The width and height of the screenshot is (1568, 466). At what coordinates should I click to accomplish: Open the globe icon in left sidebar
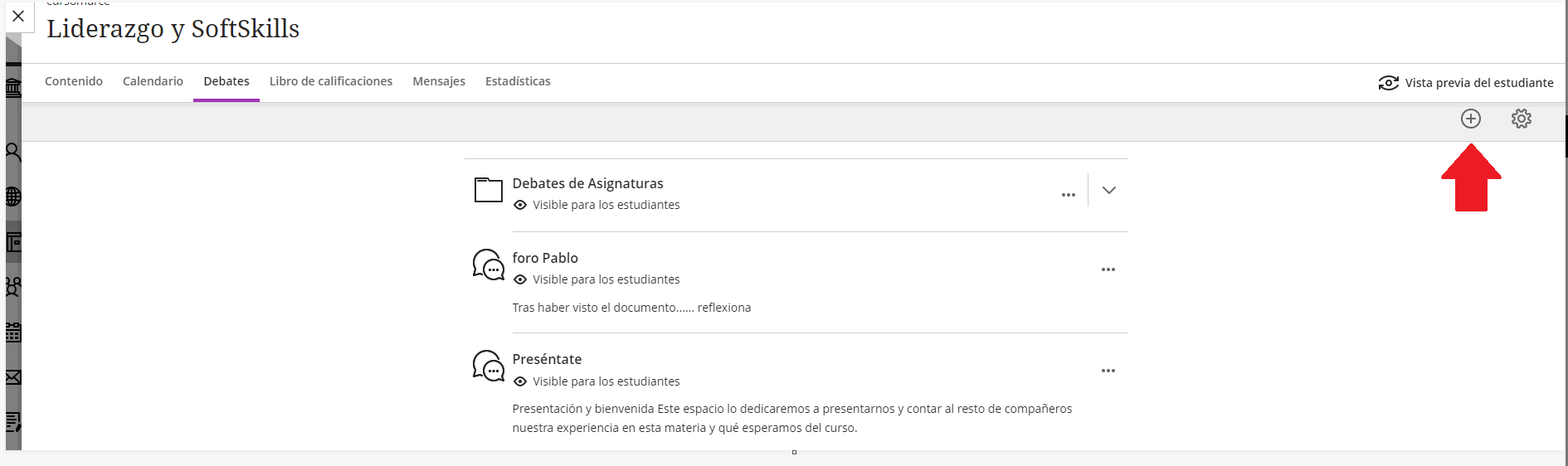coord(13,197)
